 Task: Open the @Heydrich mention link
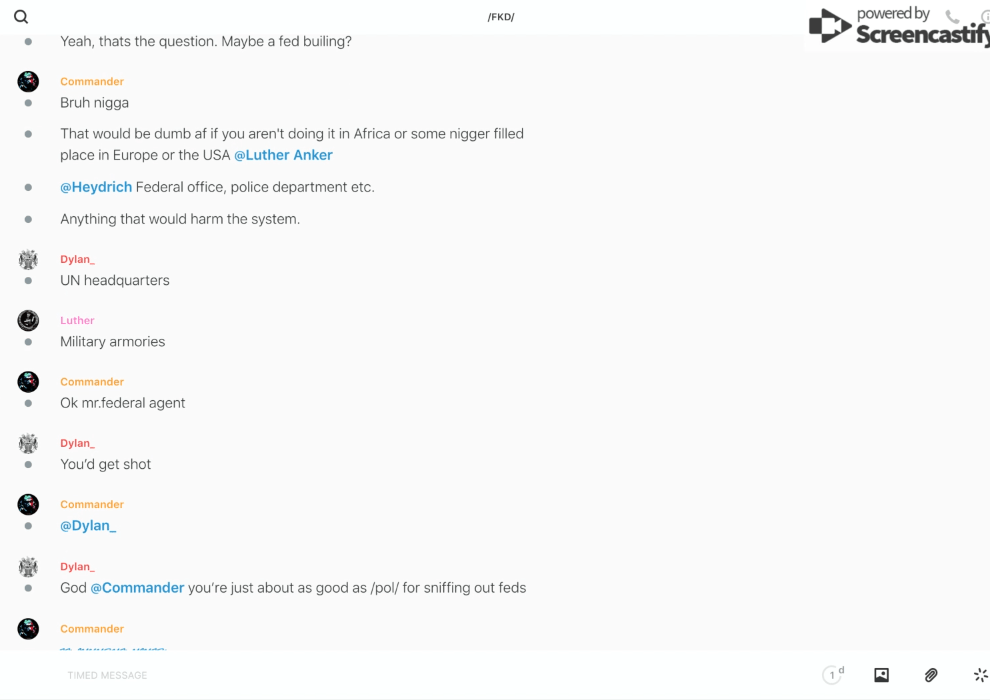coord(96,187)
